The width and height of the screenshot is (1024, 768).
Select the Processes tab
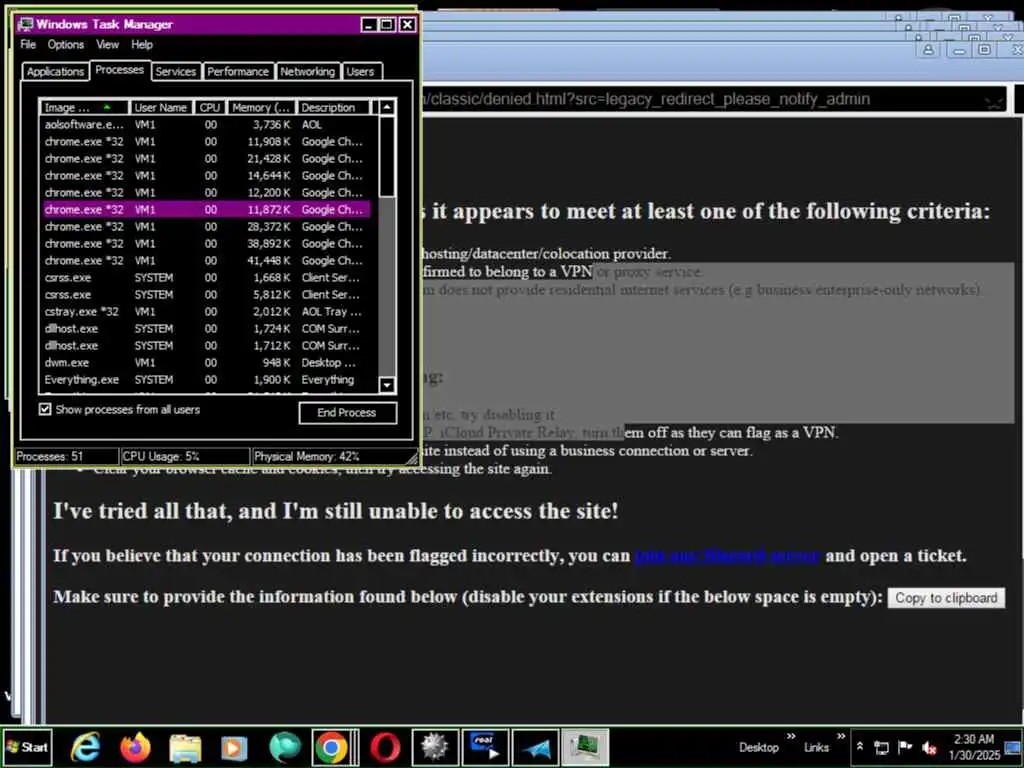tap(120, 70)
